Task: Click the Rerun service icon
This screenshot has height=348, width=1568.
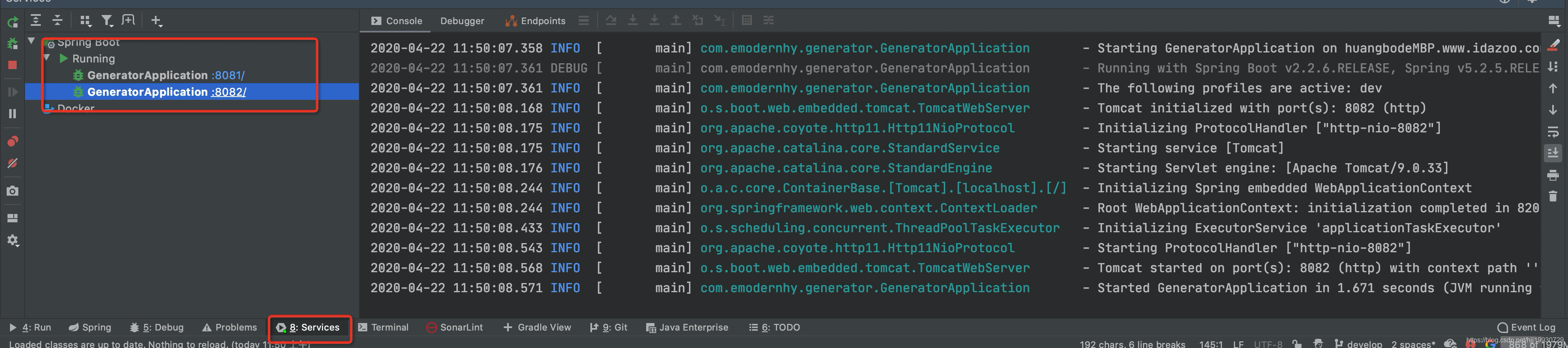Action: click(12, 22)
